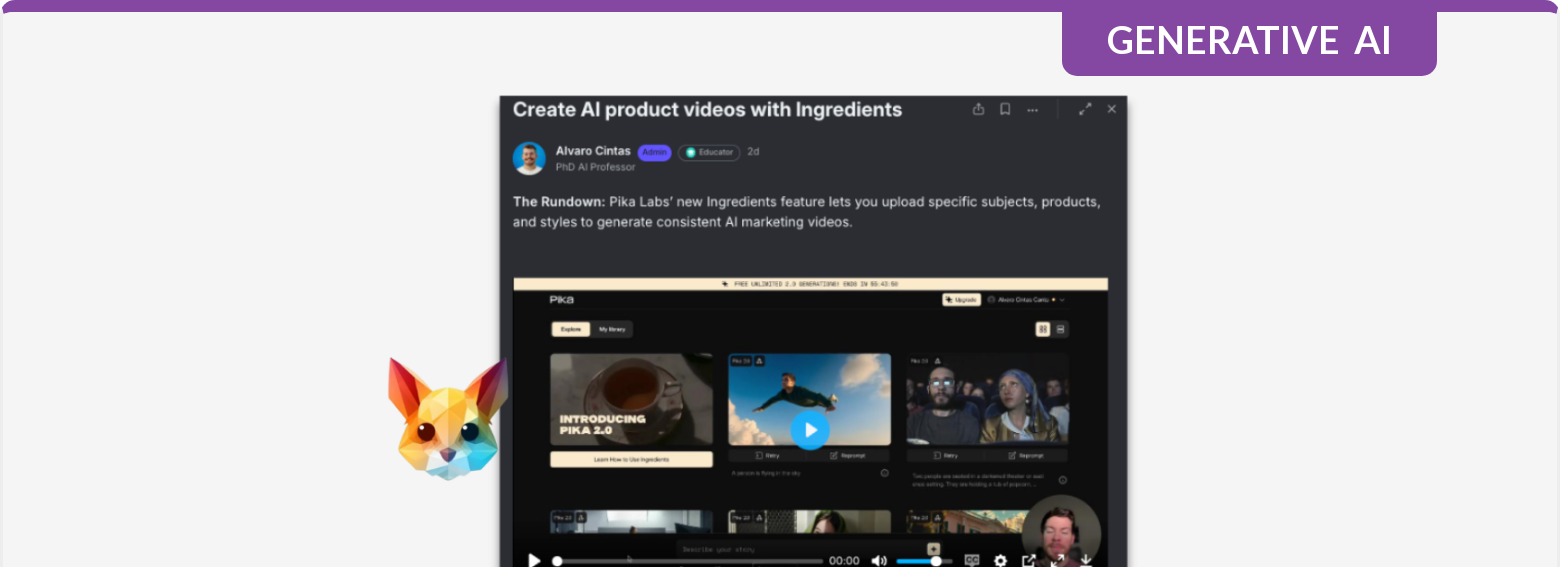The height and width of the screenshot is (567, 1560).
Task: Open the three-dot more options menu
Action: [x=1032, y=110]
